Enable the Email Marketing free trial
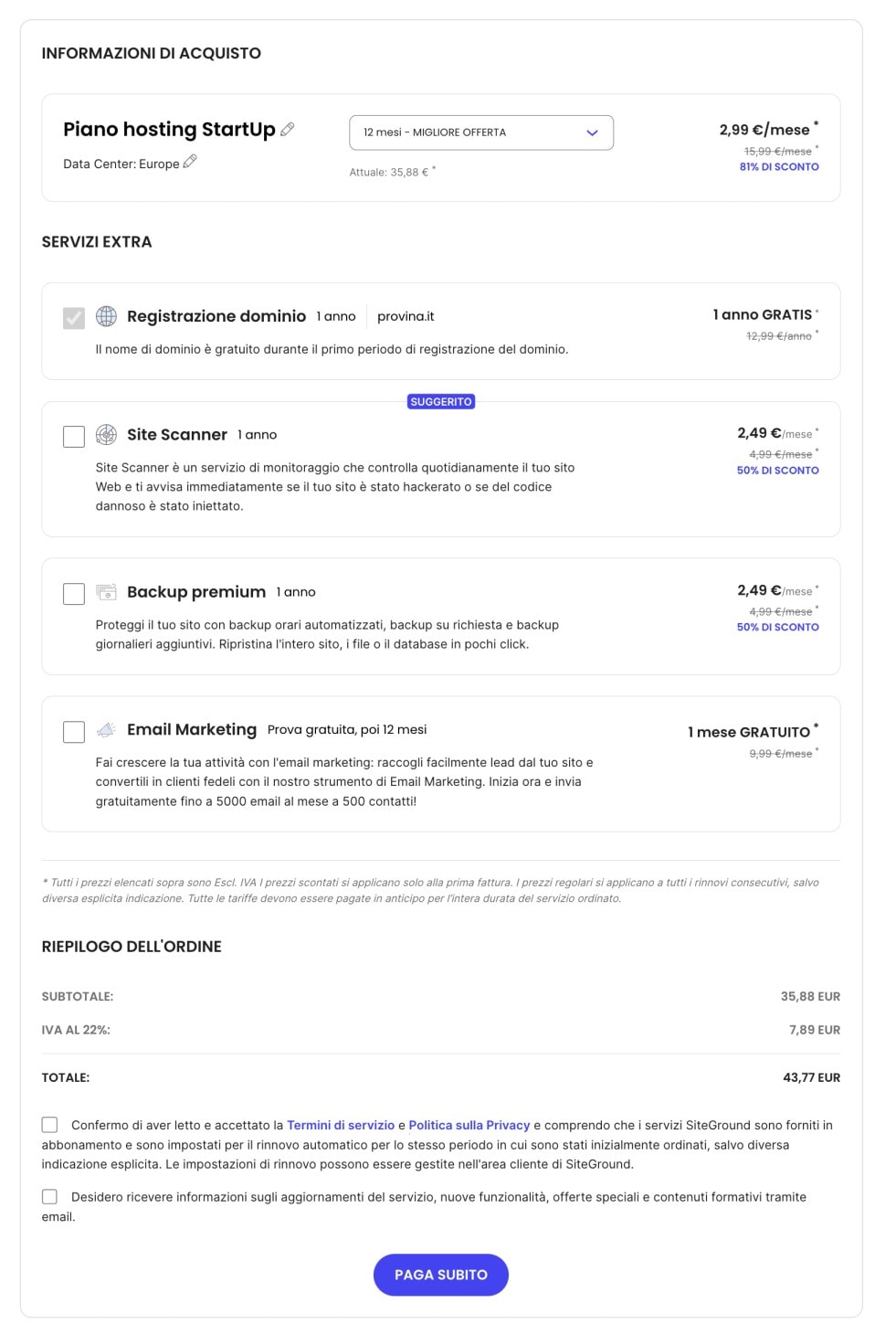Viewport: 896px width, 1335px height. (x=73, y=732)
